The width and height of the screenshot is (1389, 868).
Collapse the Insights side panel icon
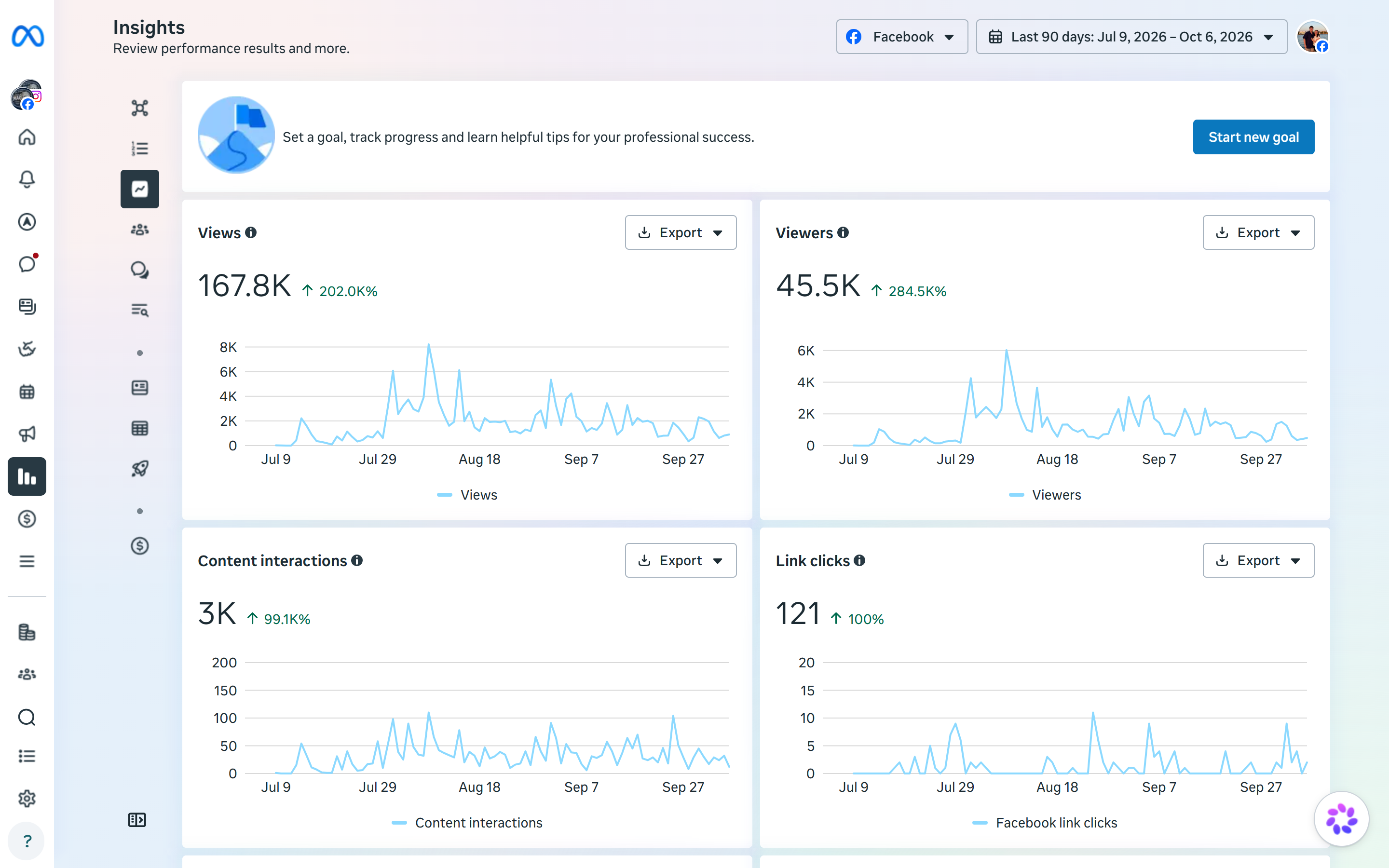[137, 820]
